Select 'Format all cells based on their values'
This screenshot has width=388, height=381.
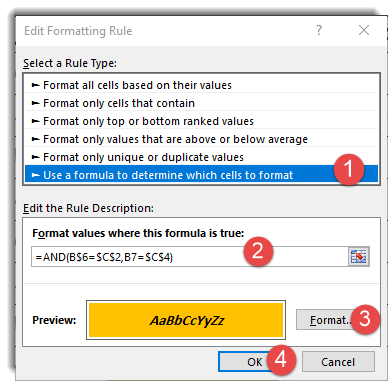[x=202, y=85]
